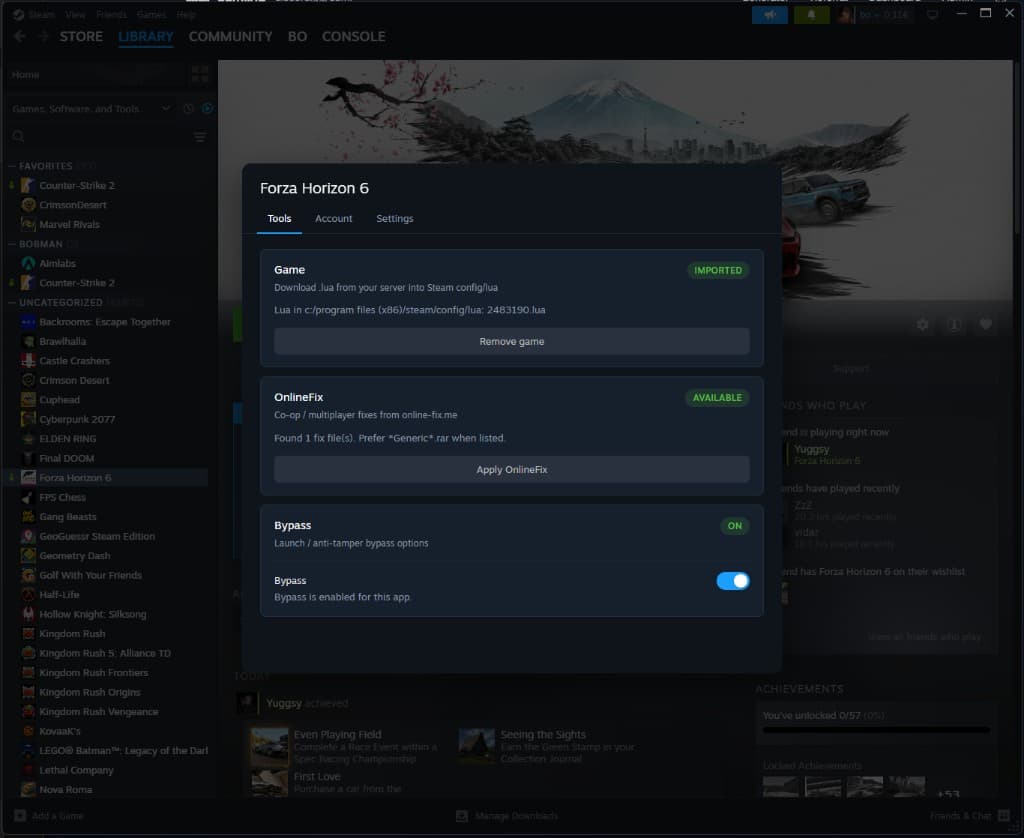Select the Tools tab
Image resolution: width=1024 pixels, height=838 pixels.
(279, 218)
